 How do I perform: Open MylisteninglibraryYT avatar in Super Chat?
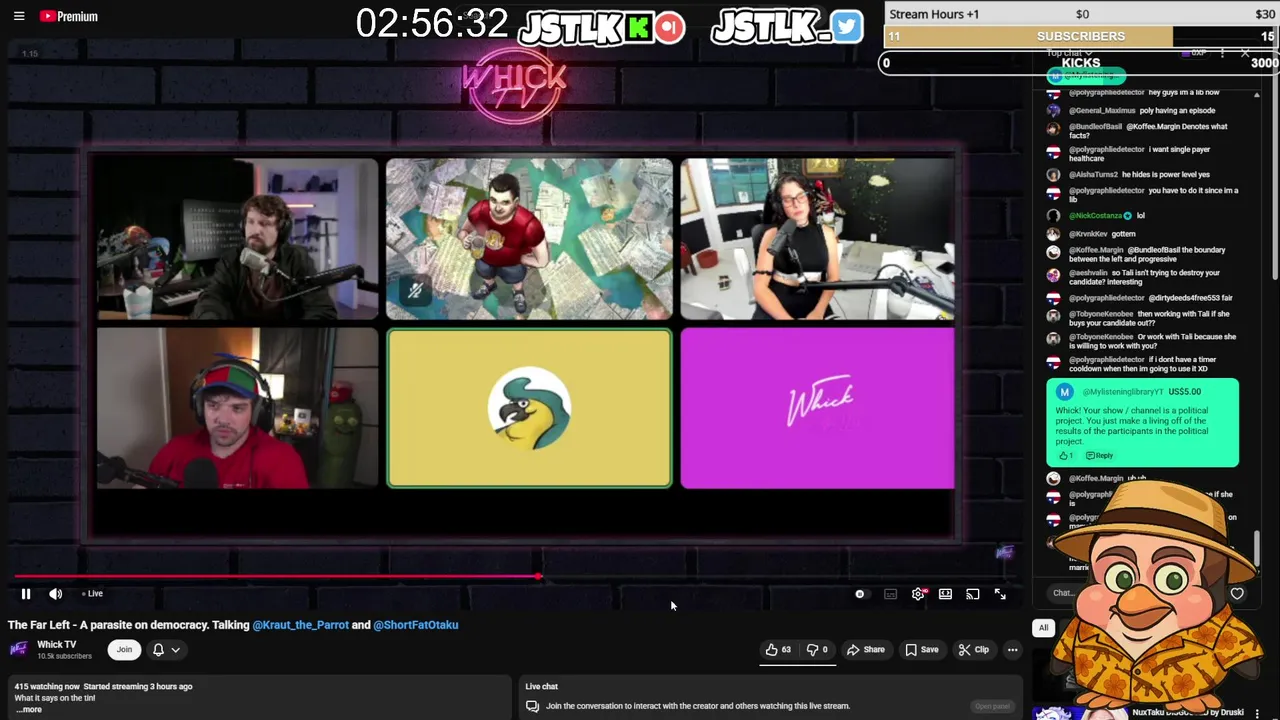[x=1065, y=392]
